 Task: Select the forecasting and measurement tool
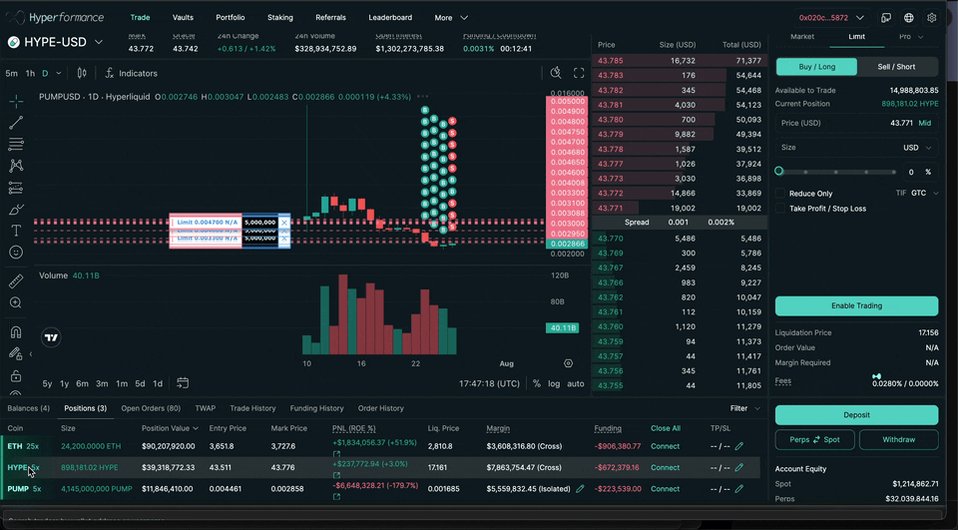pos(16,188)
